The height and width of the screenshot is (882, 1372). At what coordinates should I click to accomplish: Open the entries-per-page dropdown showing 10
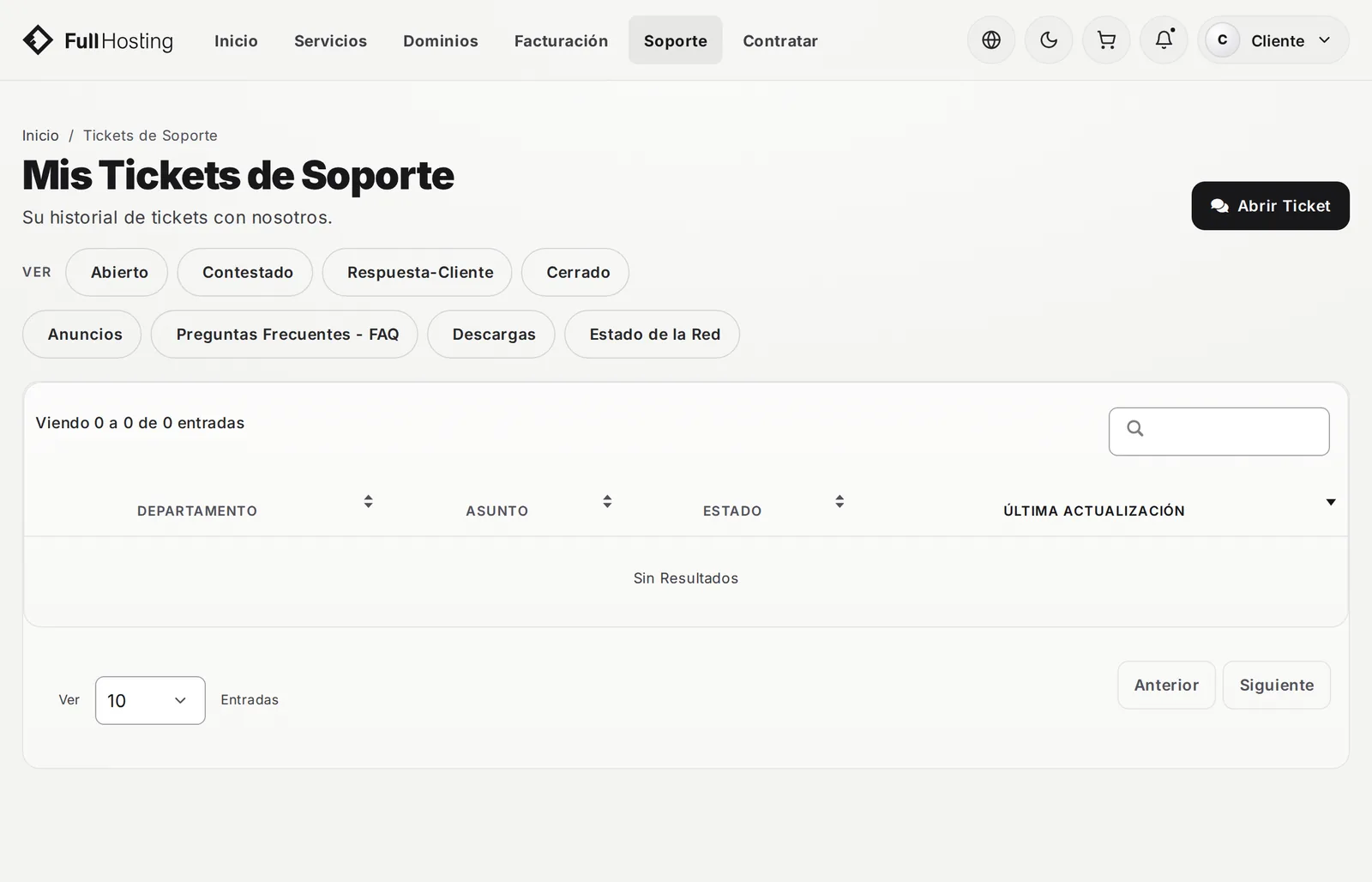pyautogui.click(x=150, y=700)
